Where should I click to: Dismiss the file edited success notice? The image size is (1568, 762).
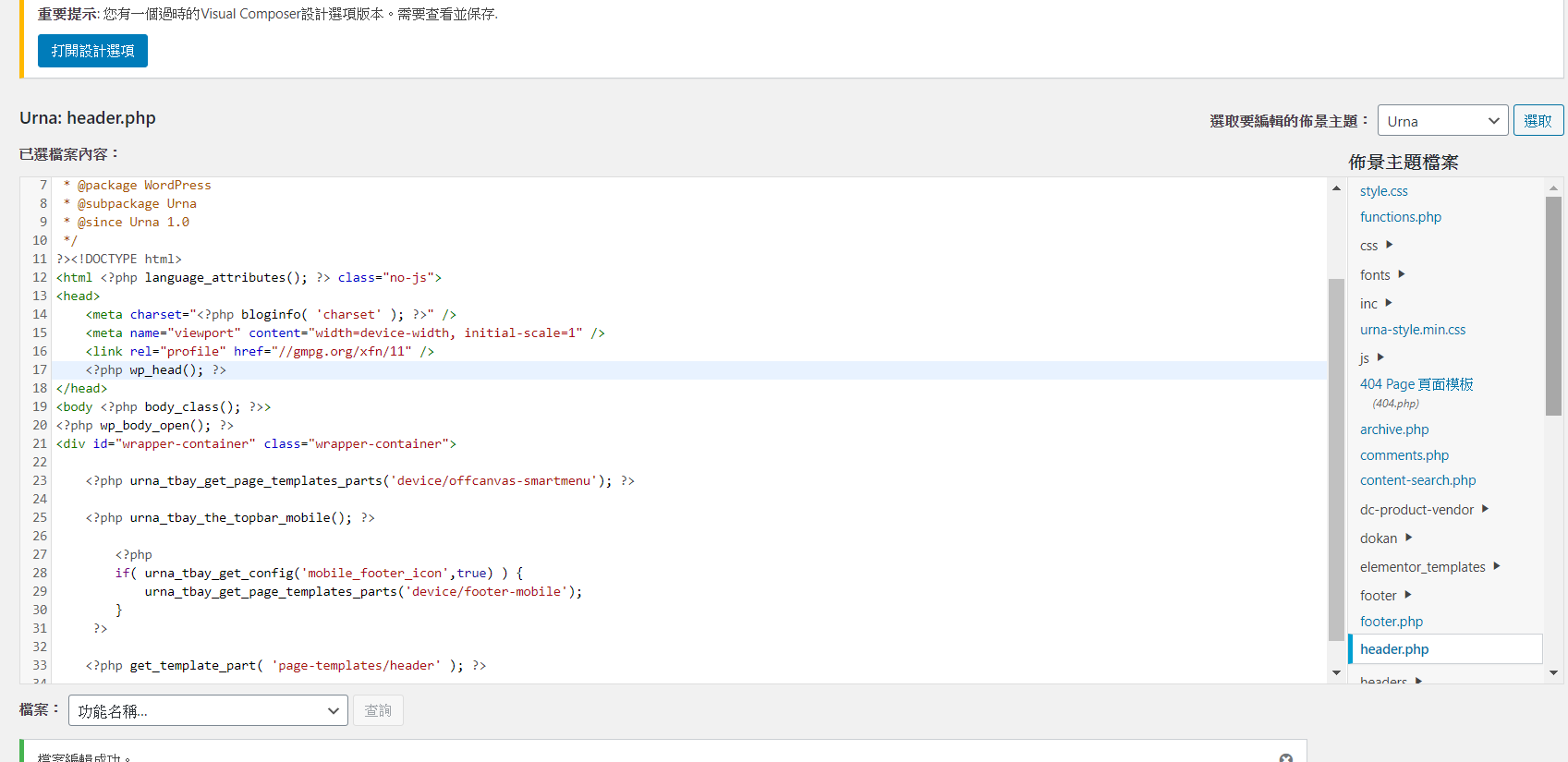1285,757
